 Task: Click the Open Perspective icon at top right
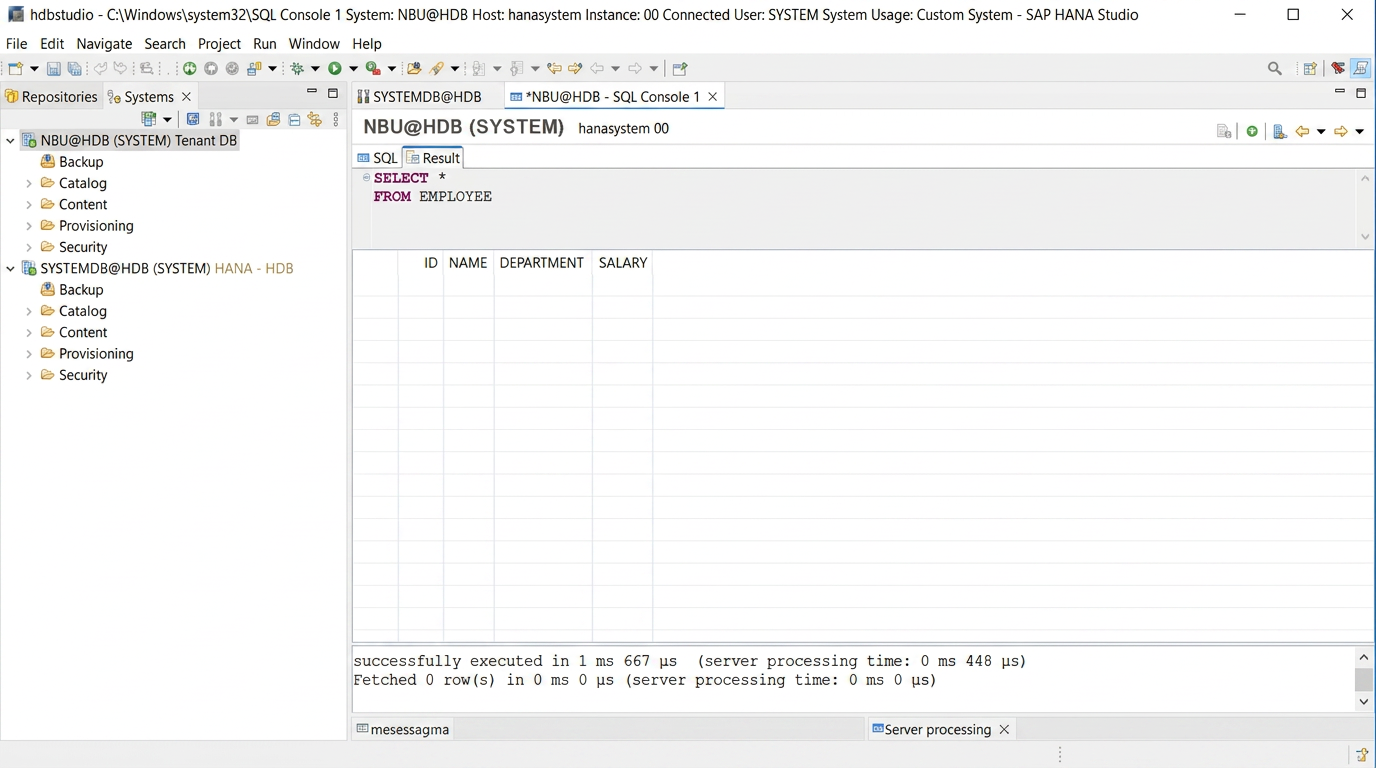pyautogui.click(x=1310, y=69)
